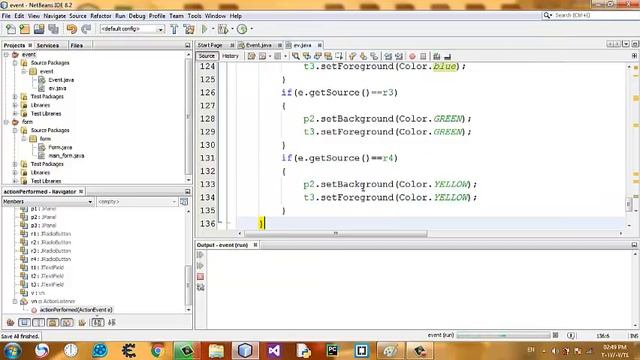Click the red Start Macro Recording icon
Image resolution: width=640 pixels, height=360 pixels.
pos(412,56)
